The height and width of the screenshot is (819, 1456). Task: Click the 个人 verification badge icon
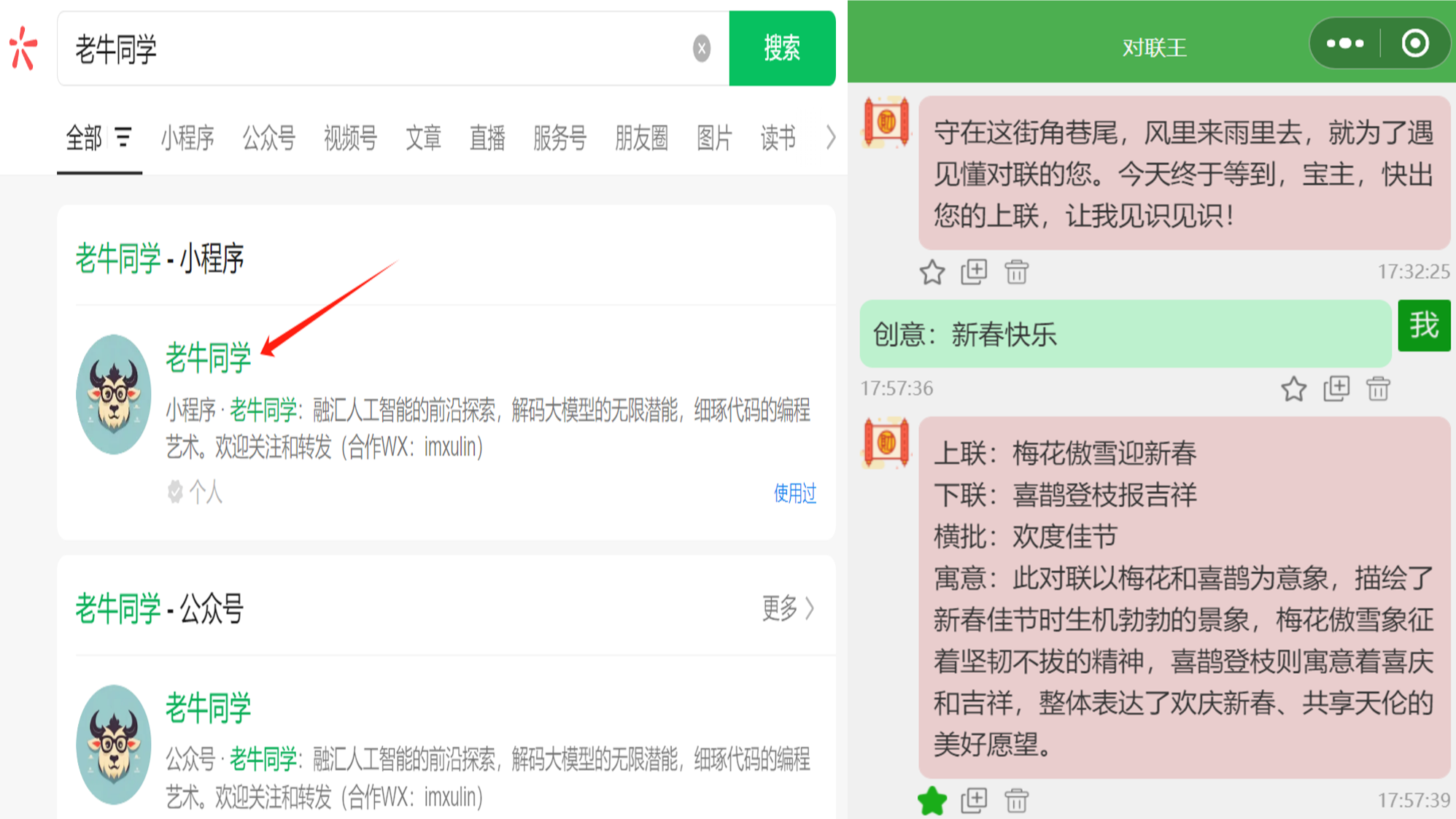175,492
